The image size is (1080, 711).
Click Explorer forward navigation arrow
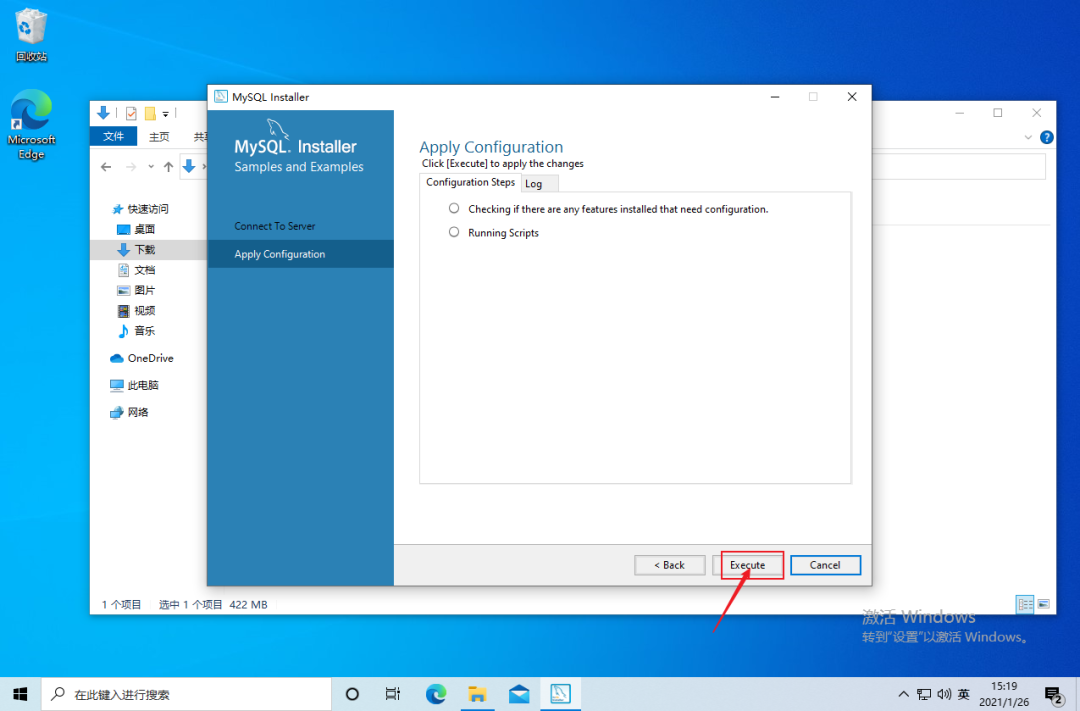point(131,167)
